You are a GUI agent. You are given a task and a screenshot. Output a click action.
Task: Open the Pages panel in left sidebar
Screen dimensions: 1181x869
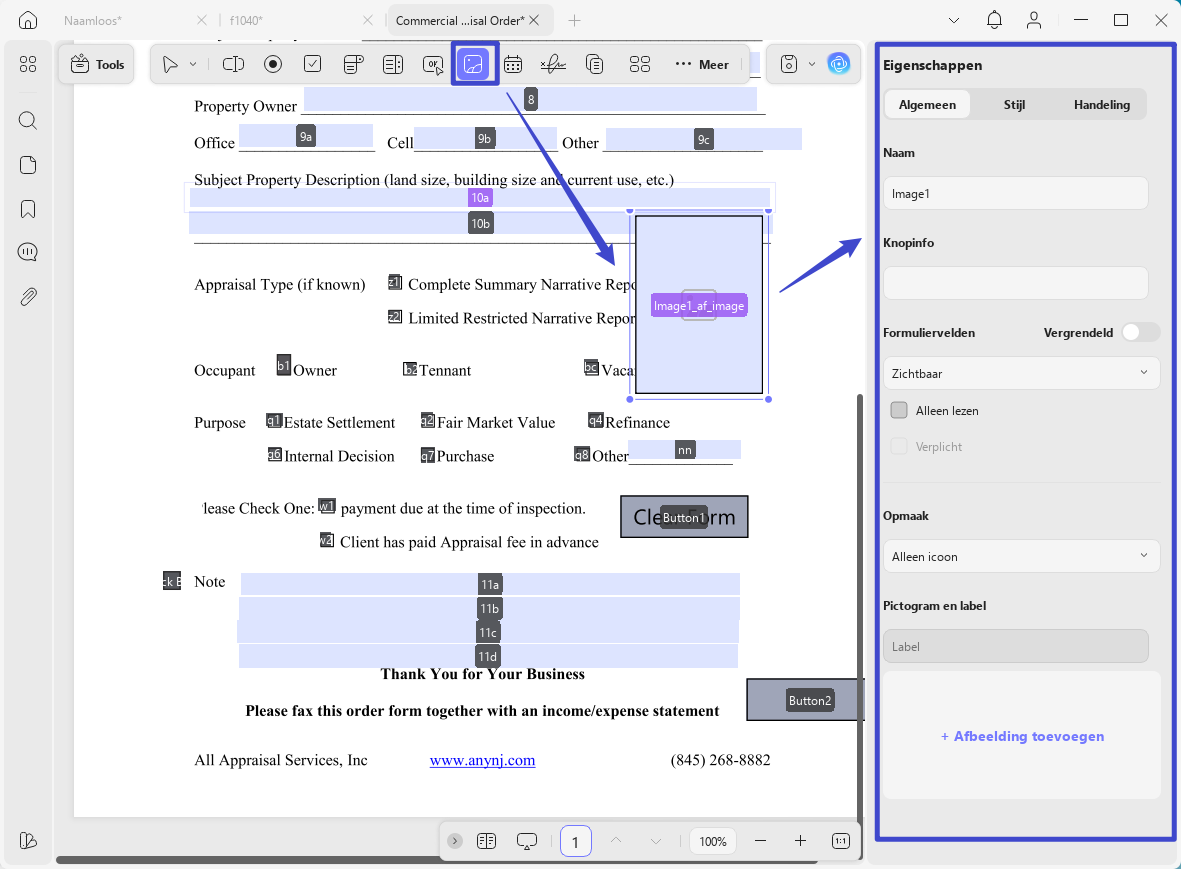[x=28, y=165]
